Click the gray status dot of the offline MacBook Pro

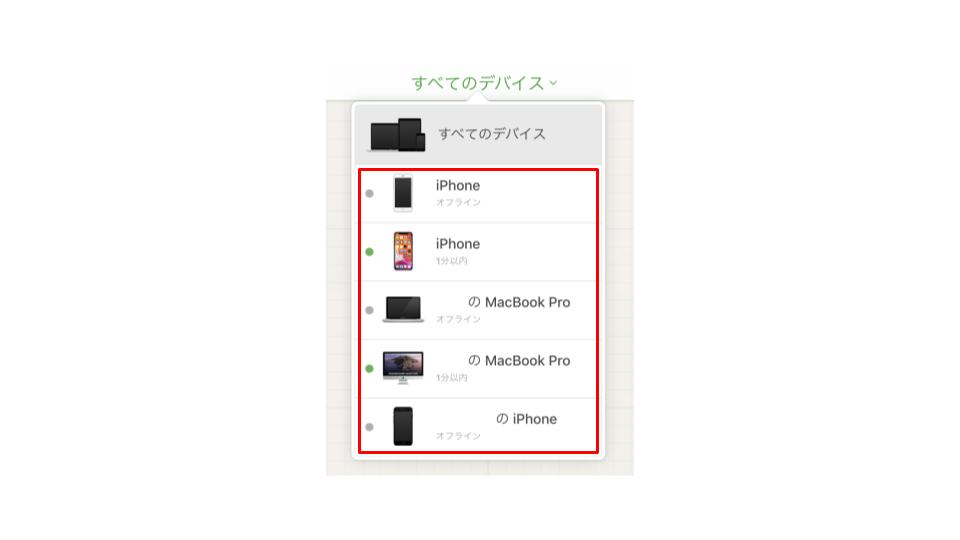pos(369,310)
